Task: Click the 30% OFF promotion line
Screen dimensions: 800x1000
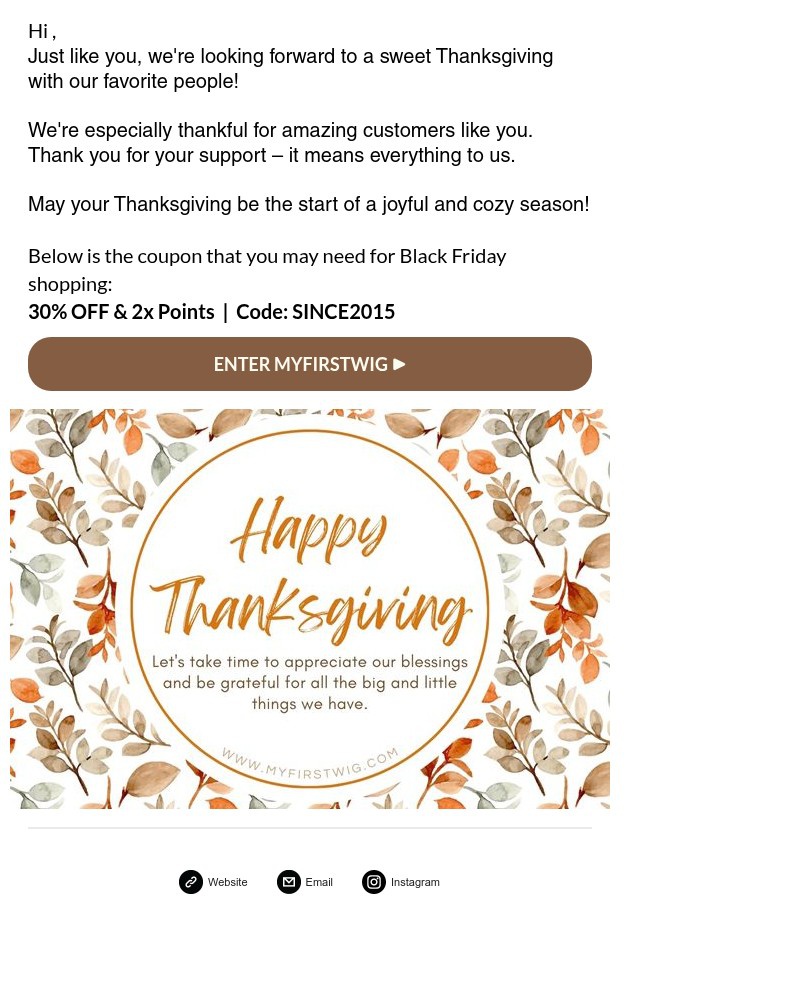Action: pos(121,311)
